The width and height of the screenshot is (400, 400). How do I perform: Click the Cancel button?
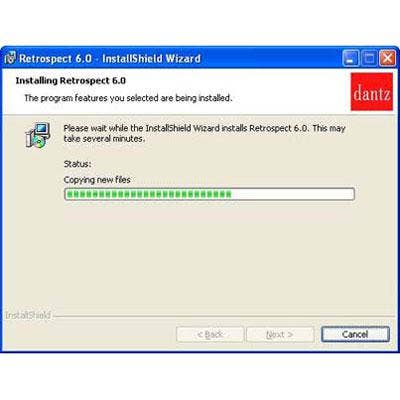coord(355,334)
